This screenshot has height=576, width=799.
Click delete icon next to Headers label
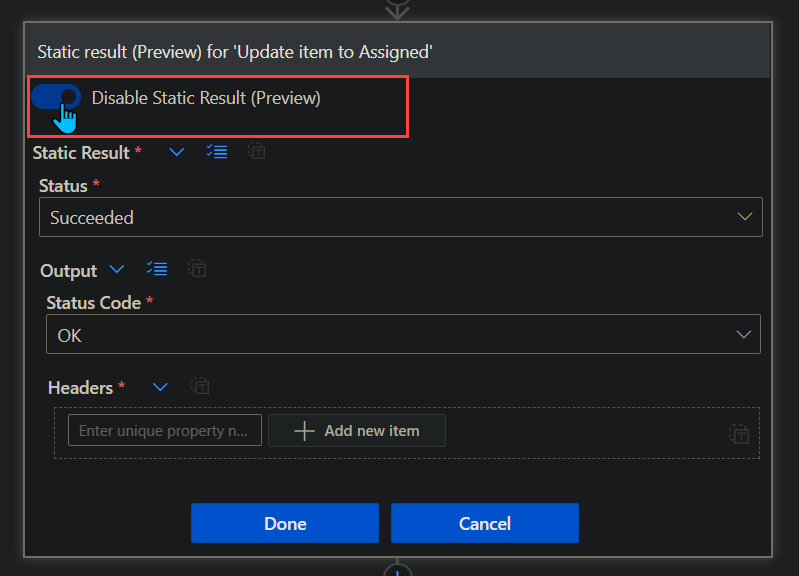(x=200, y=387)
